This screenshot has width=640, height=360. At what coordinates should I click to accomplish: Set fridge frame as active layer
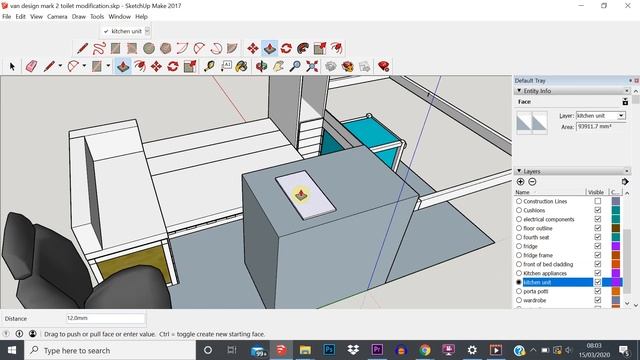tap(519, 255)
